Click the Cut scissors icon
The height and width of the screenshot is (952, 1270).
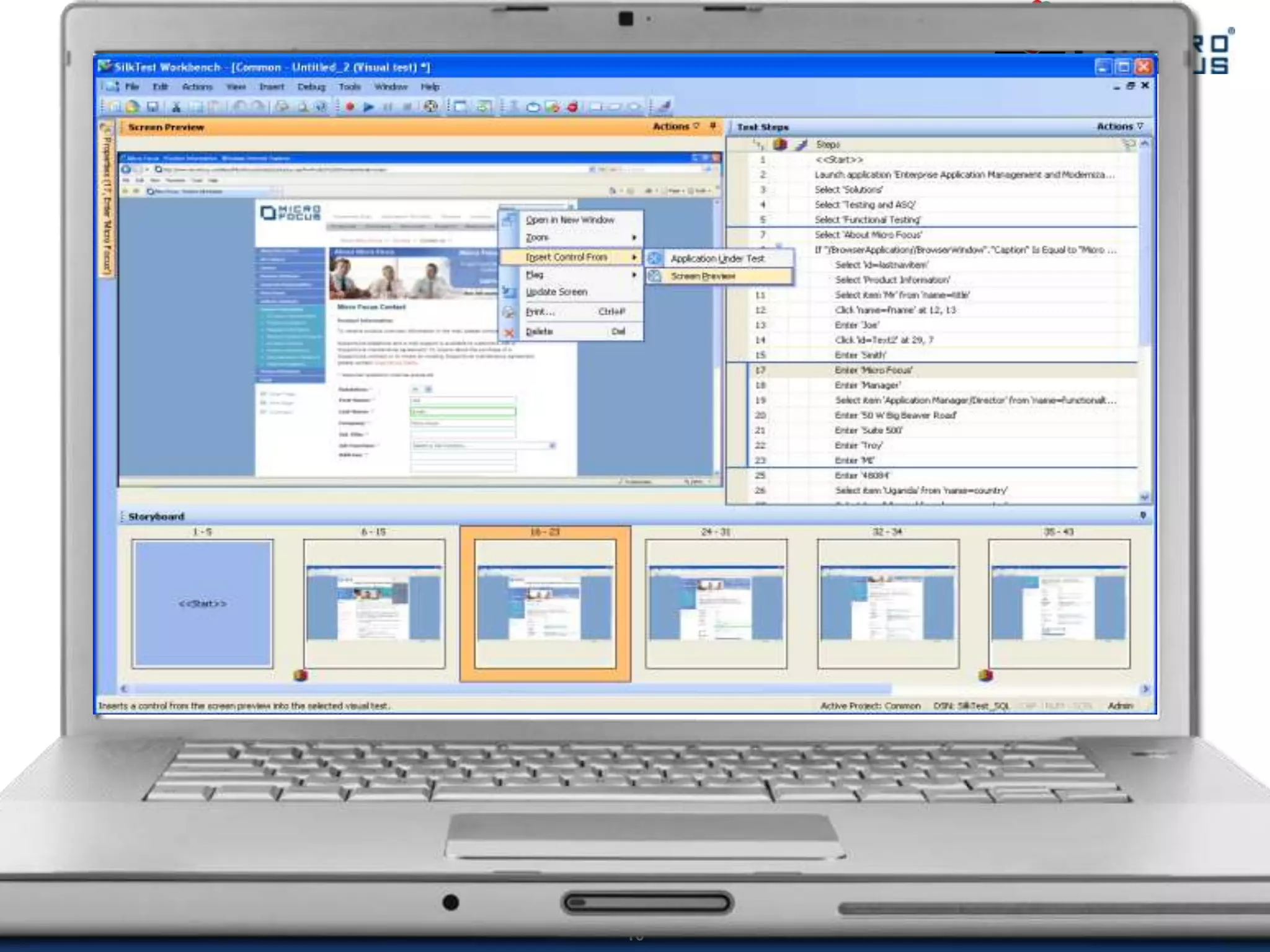(176, 107)
